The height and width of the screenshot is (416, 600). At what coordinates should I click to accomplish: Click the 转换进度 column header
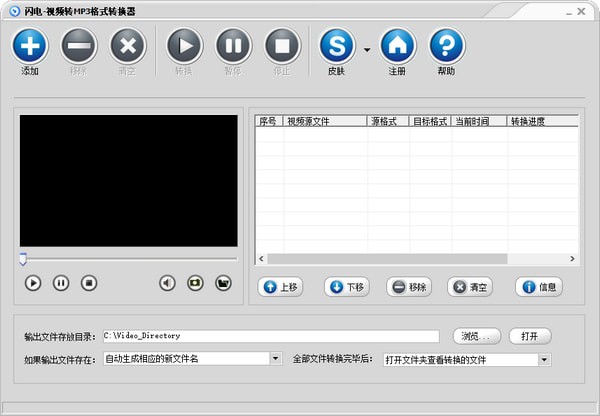tap(543, 121)
